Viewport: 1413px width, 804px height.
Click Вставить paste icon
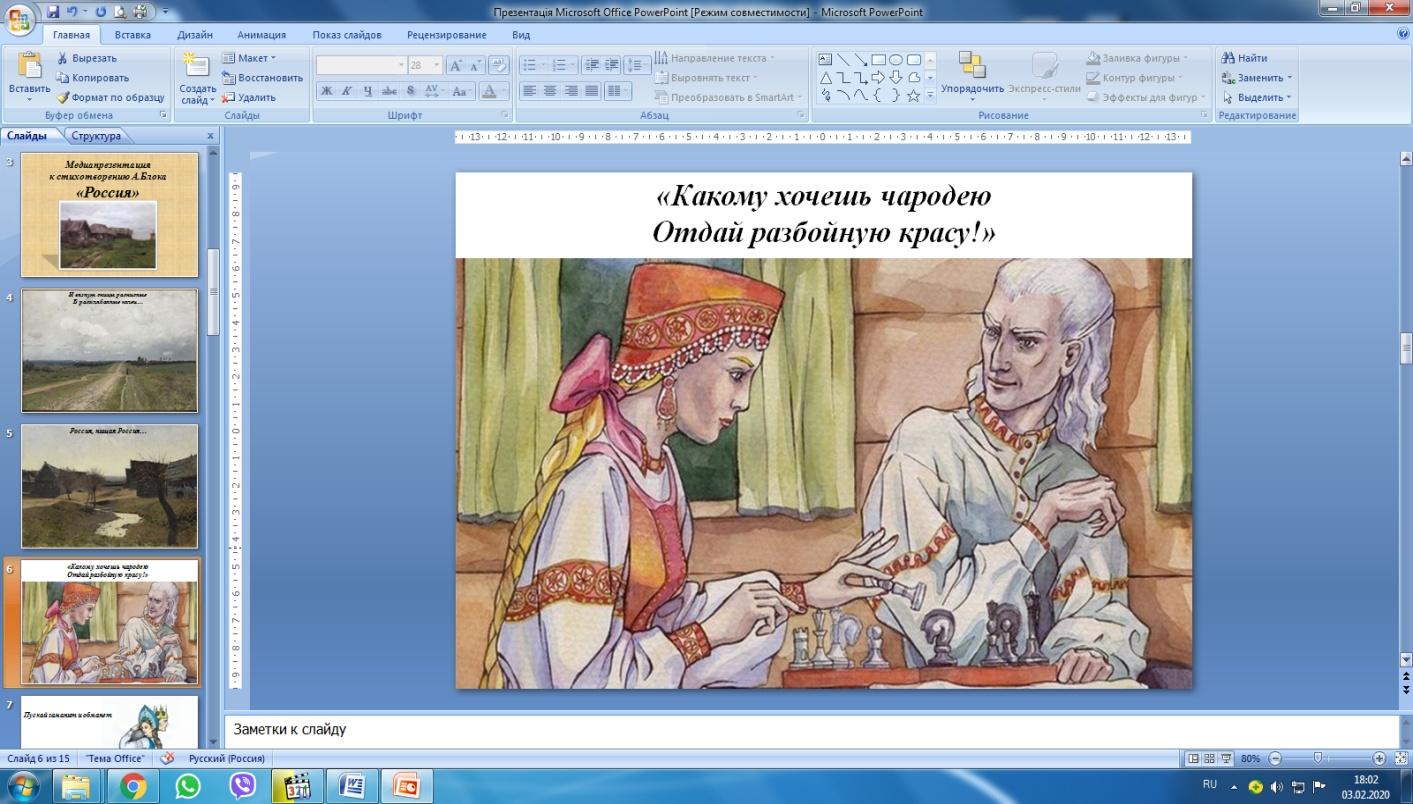click(x=29, y=66)
